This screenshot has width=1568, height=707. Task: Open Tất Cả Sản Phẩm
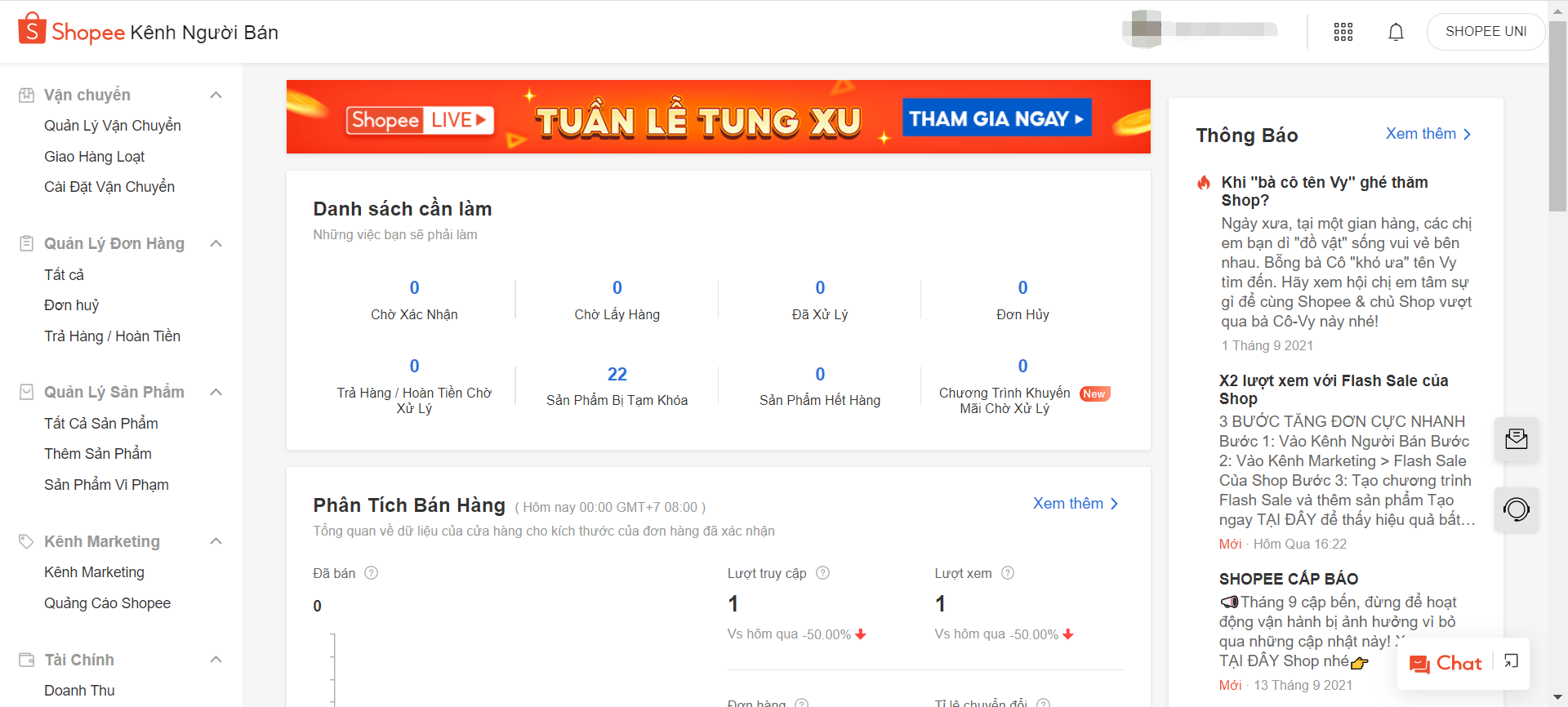point(101,424)
